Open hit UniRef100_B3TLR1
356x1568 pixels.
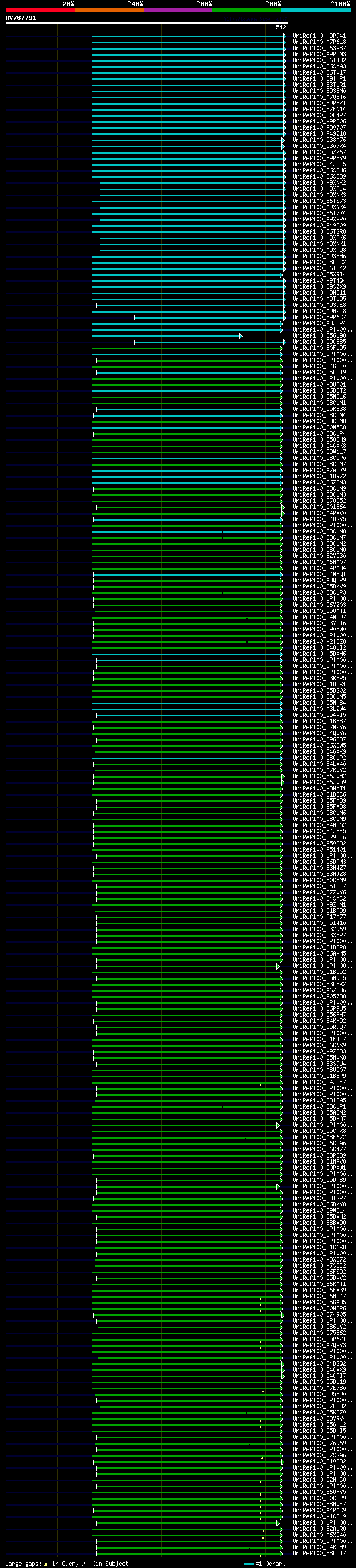[x=319, y=85]
